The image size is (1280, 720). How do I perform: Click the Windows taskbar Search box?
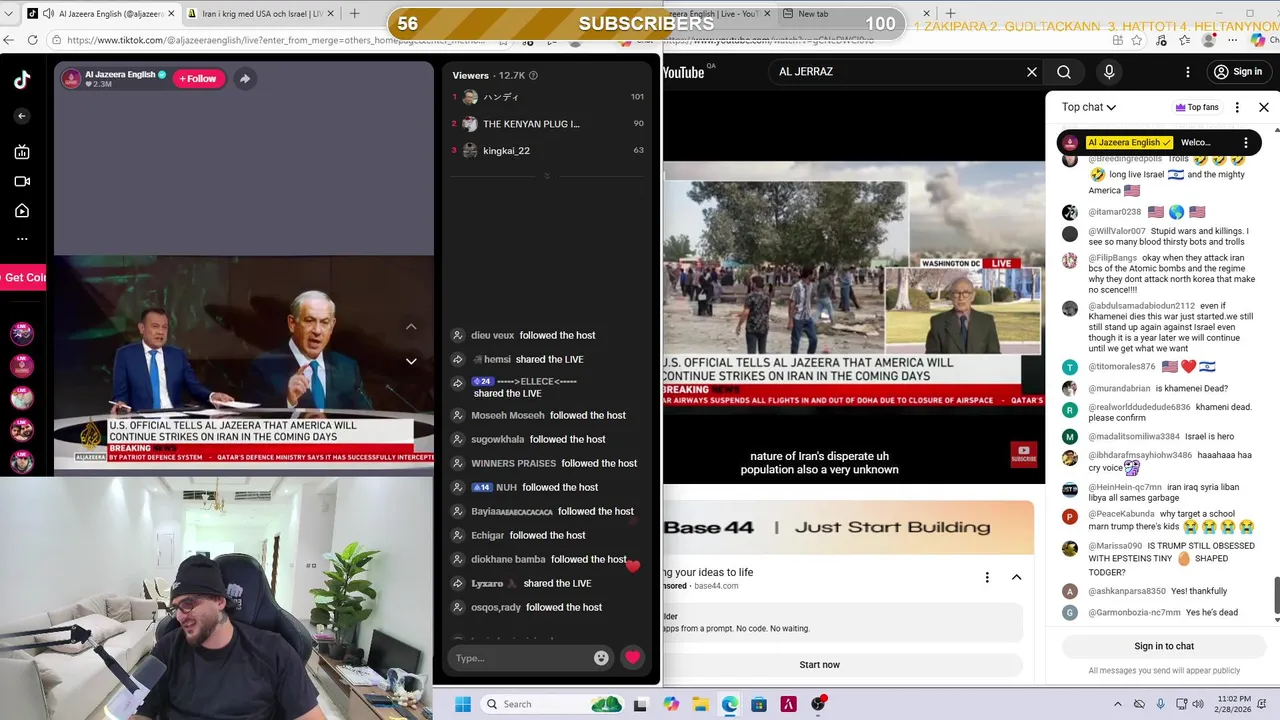[x=551, y=704]
